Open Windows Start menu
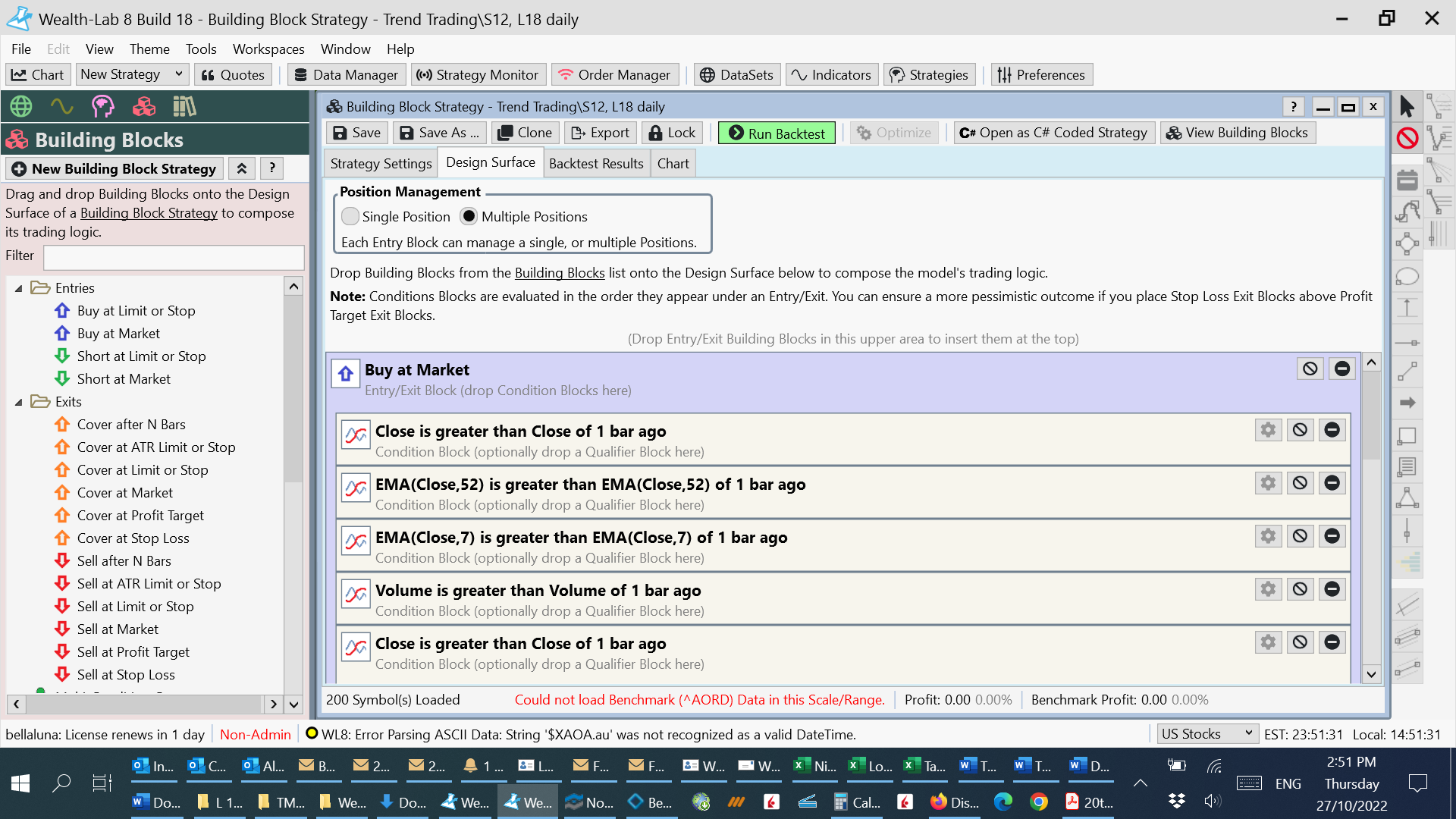Screen dimensions: 1456x819 (x=20, y=783)
